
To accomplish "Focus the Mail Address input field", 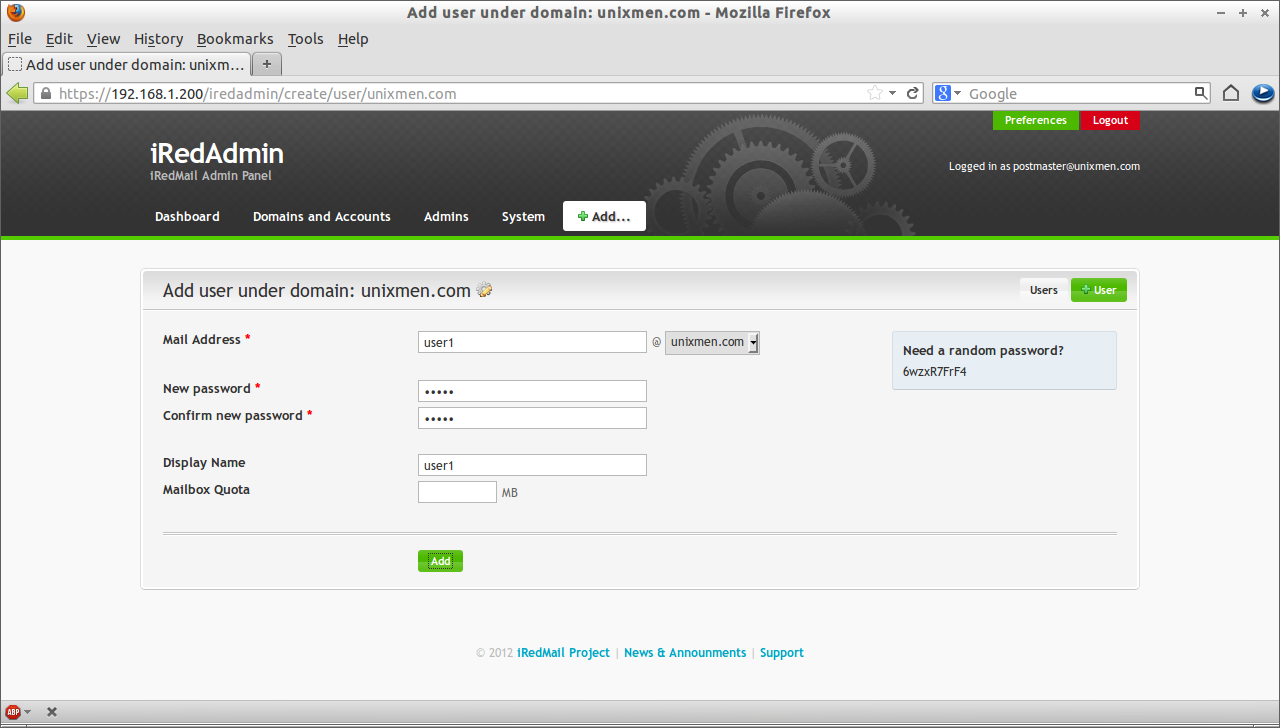I will [x=532, y=342].
